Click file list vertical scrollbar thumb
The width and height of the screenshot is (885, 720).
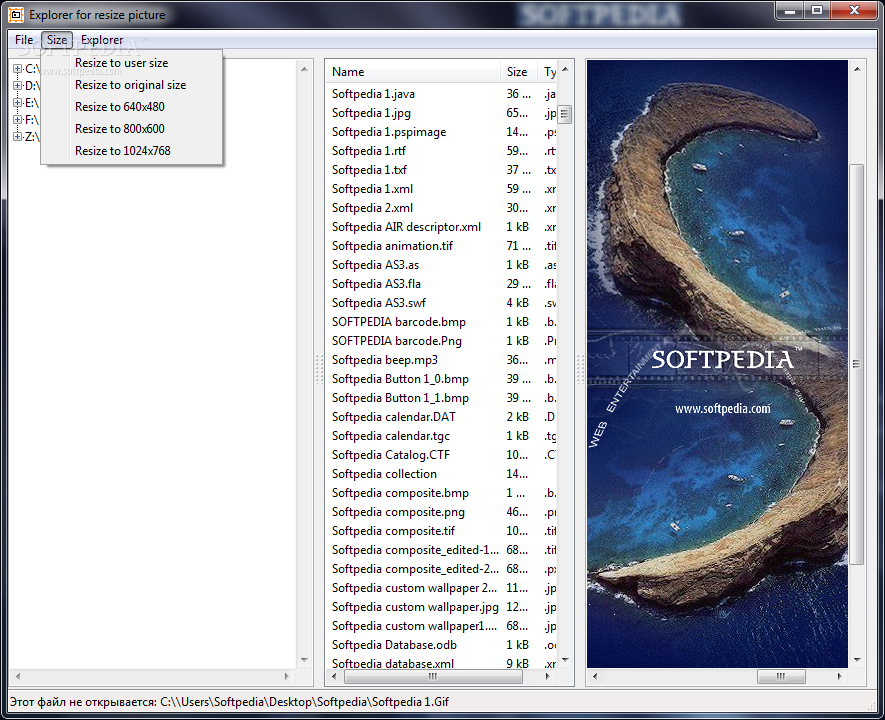point(564,115)
